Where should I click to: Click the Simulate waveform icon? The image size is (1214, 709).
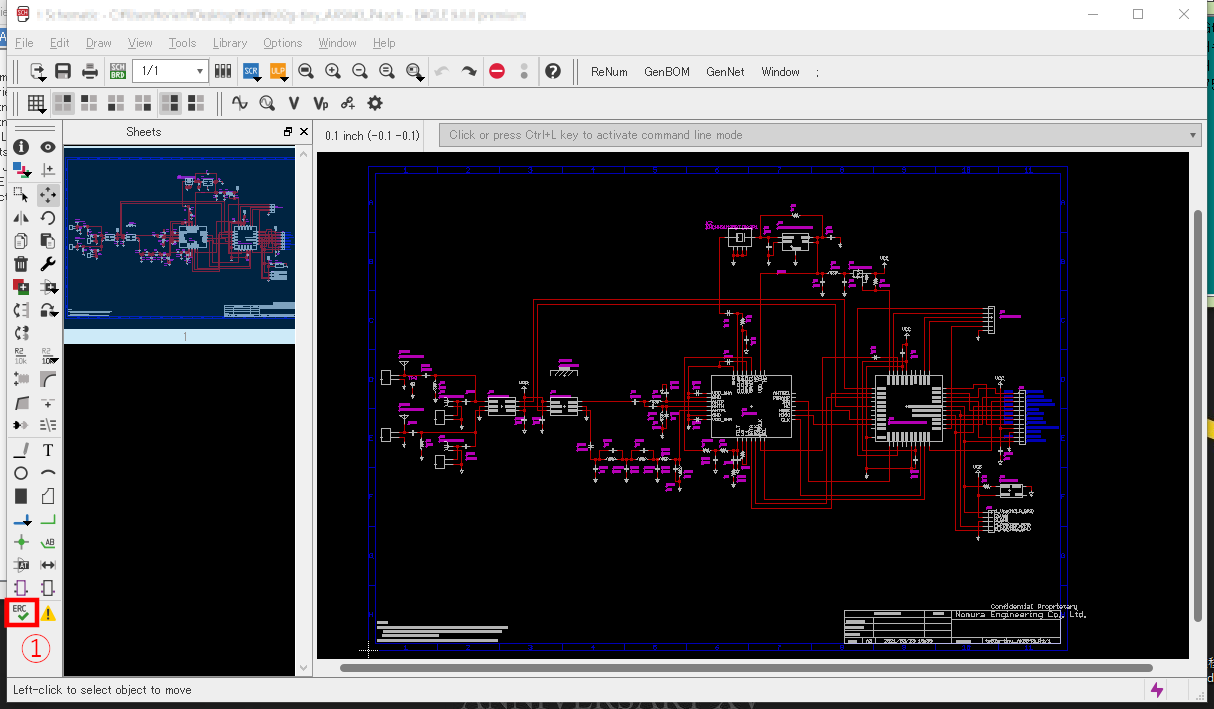click(x=239, y=102)
